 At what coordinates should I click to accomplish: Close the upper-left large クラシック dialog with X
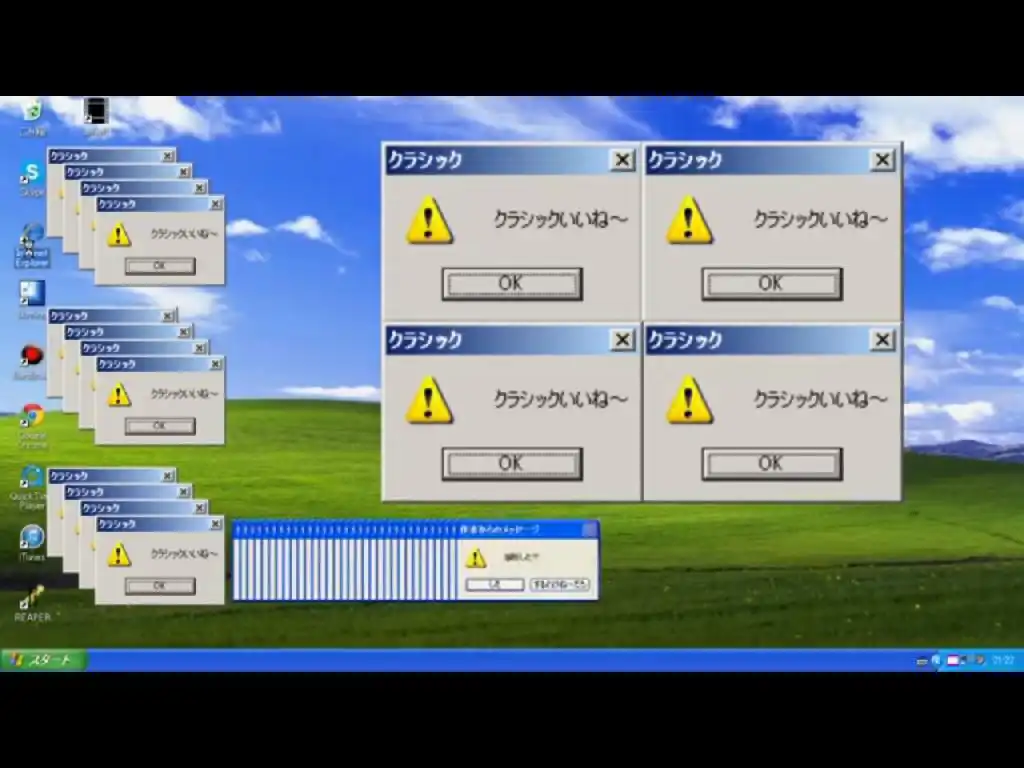coord(622,160)
